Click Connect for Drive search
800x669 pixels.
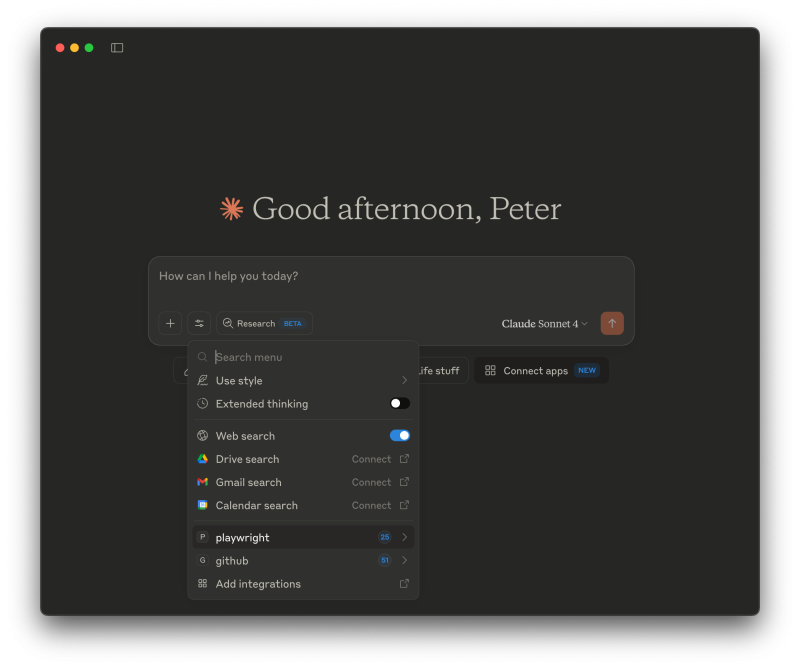pos(371,459)
